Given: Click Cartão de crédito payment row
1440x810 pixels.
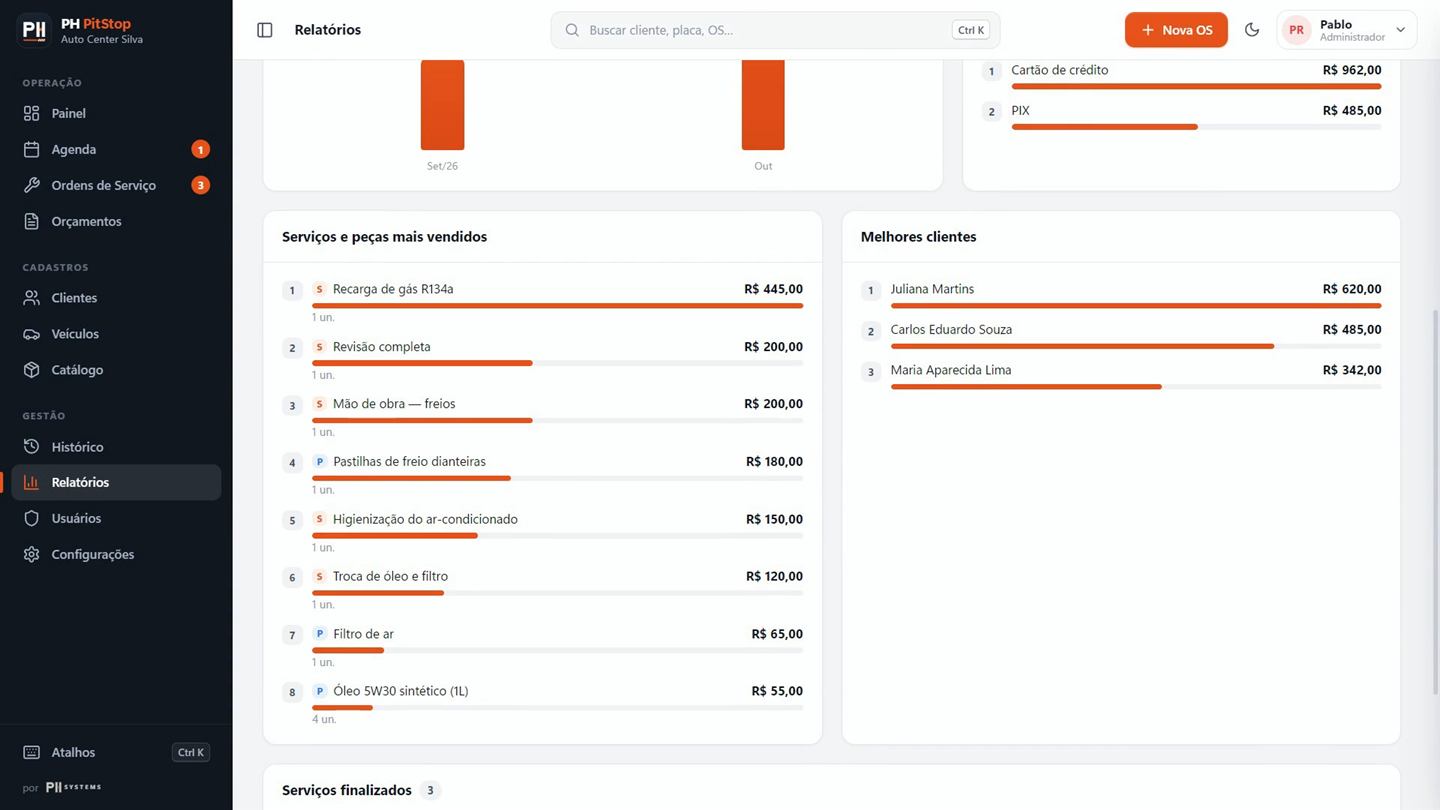Looking at the screenshot, I should [1181, 76].
